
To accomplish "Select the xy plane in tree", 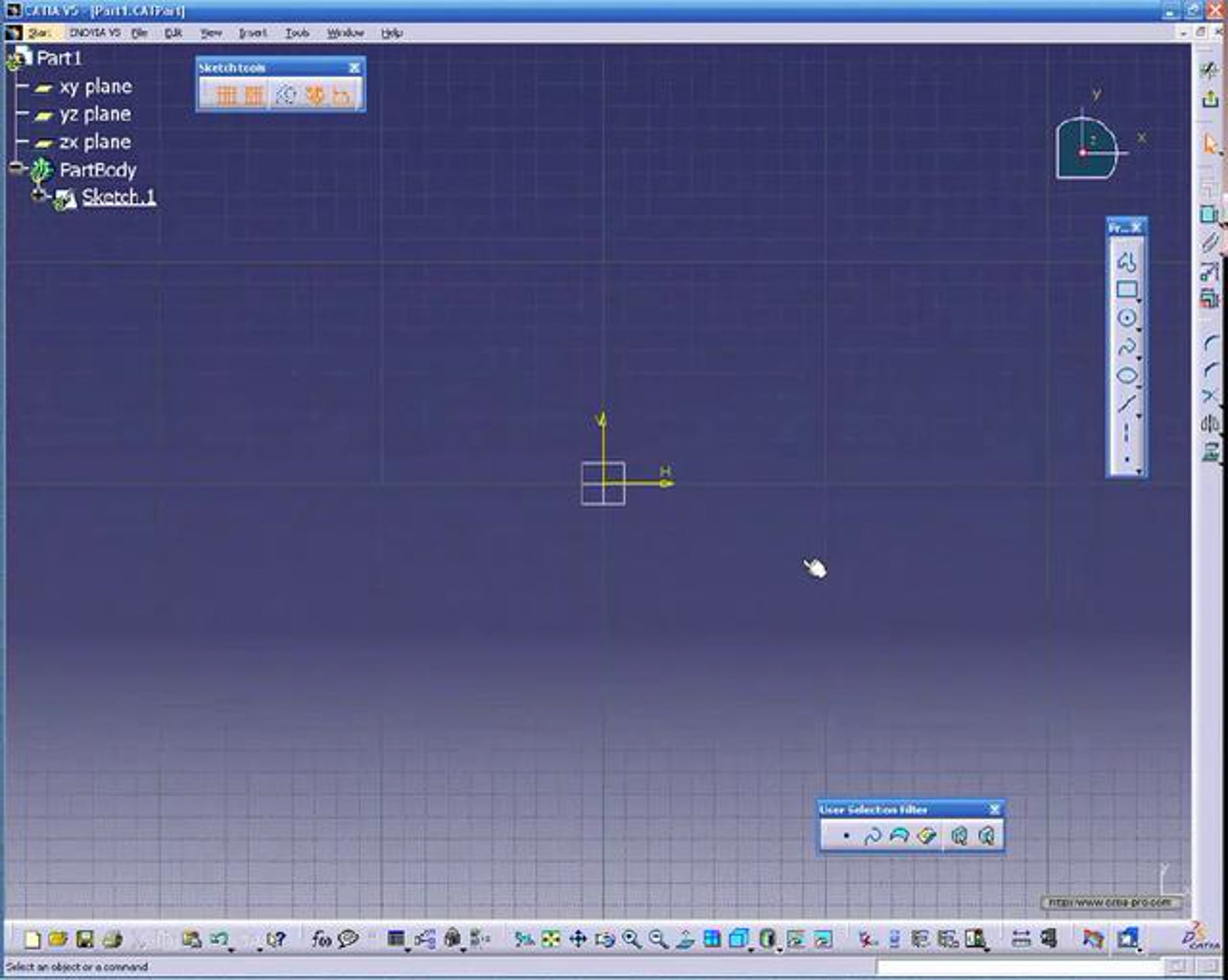I will tap(95, 86).
